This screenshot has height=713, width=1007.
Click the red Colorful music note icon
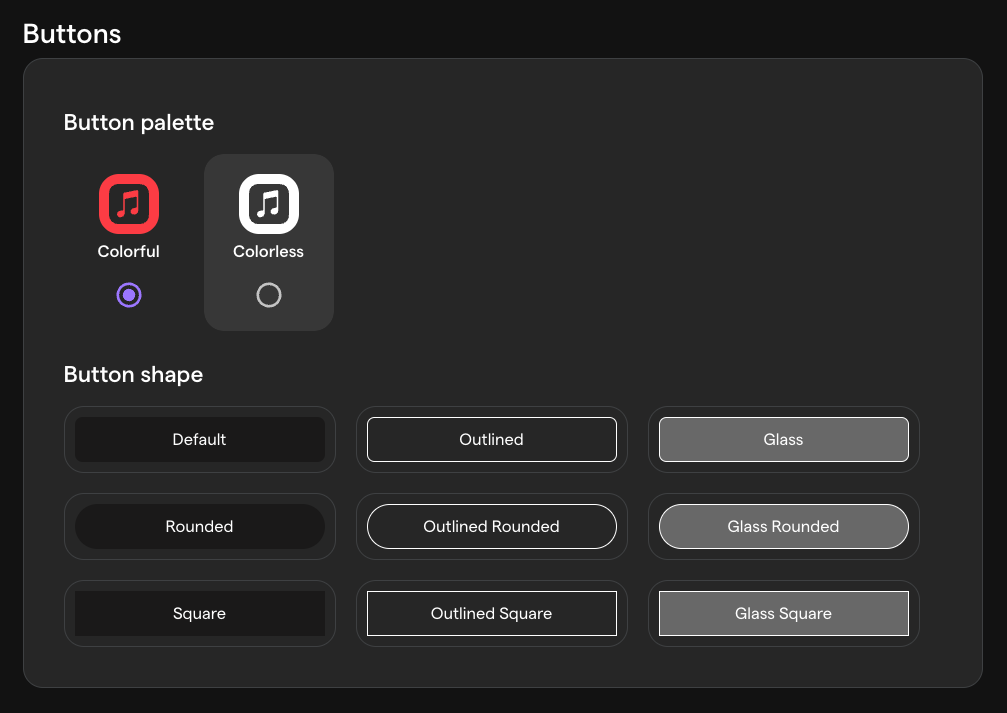click(128, 204)
